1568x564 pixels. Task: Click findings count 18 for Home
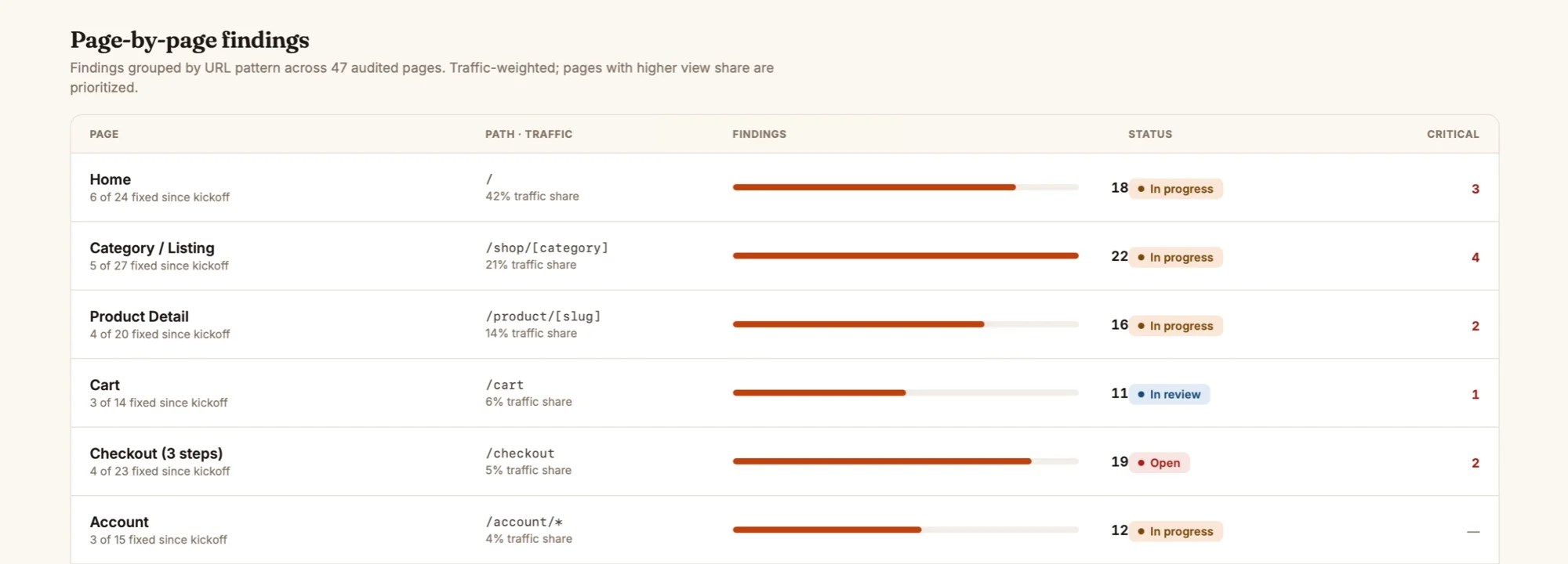coord(1120,188)
